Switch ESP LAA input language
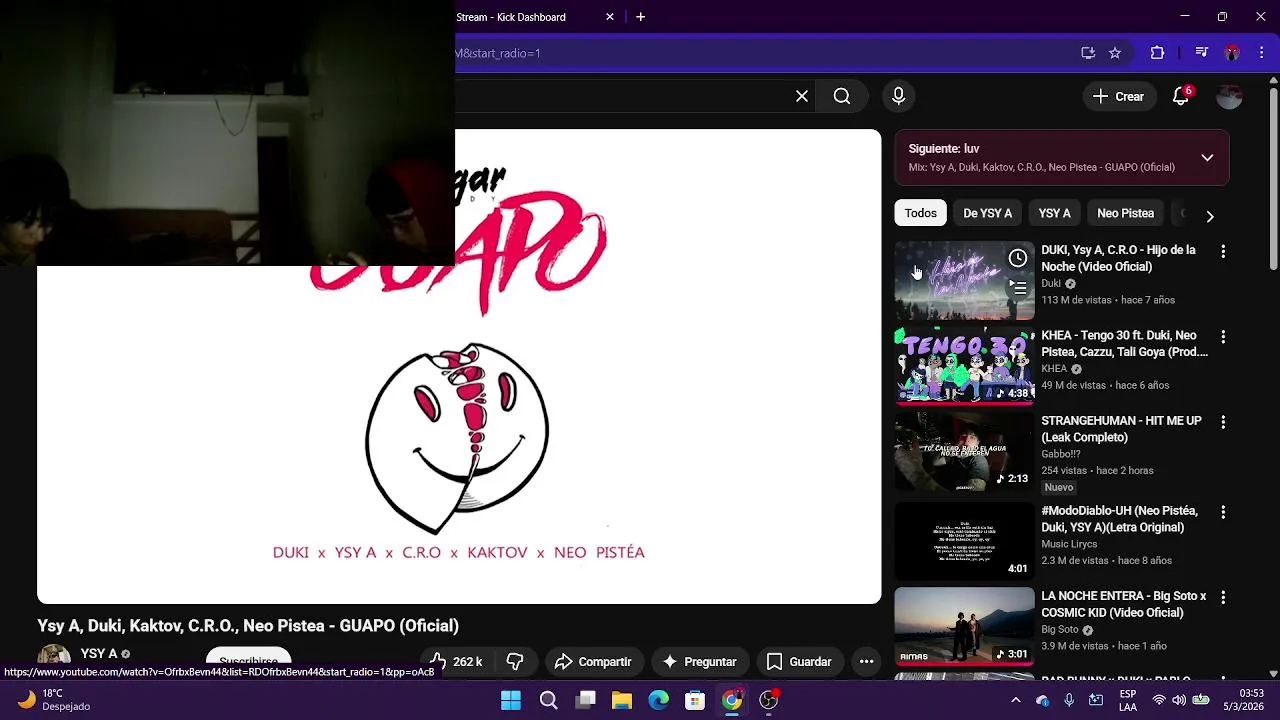Image resolution: width=1280 pixels, height=720 pixels. (1128, 700)
